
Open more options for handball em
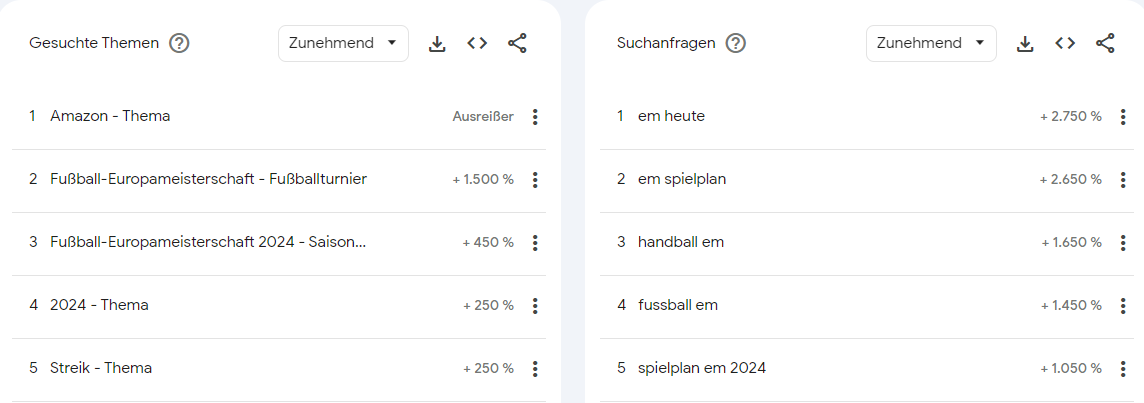(1123, 242)
